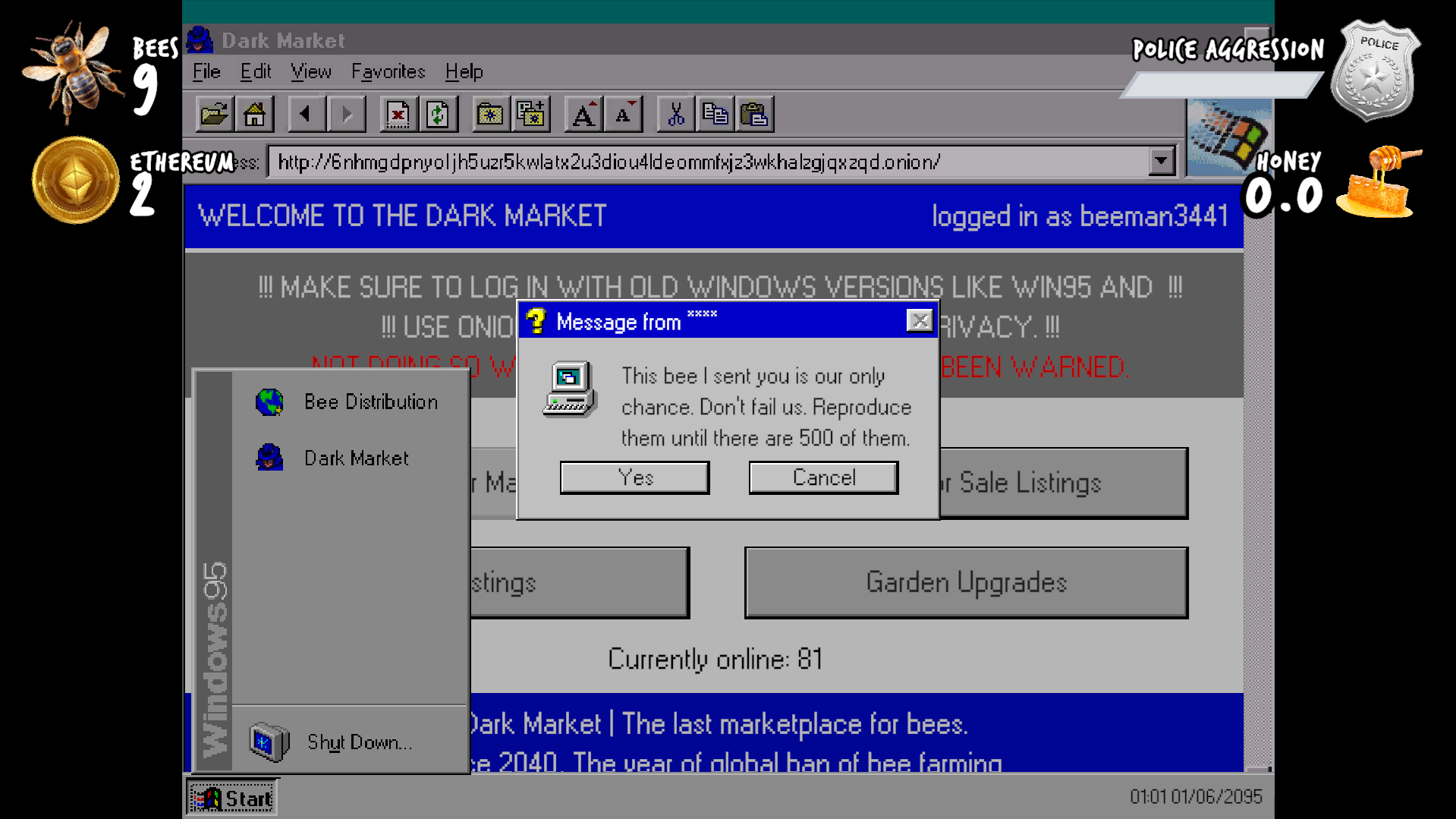Open the Favorites menu
Viewport: 1456px width, 819px height.
coord(388,71)
